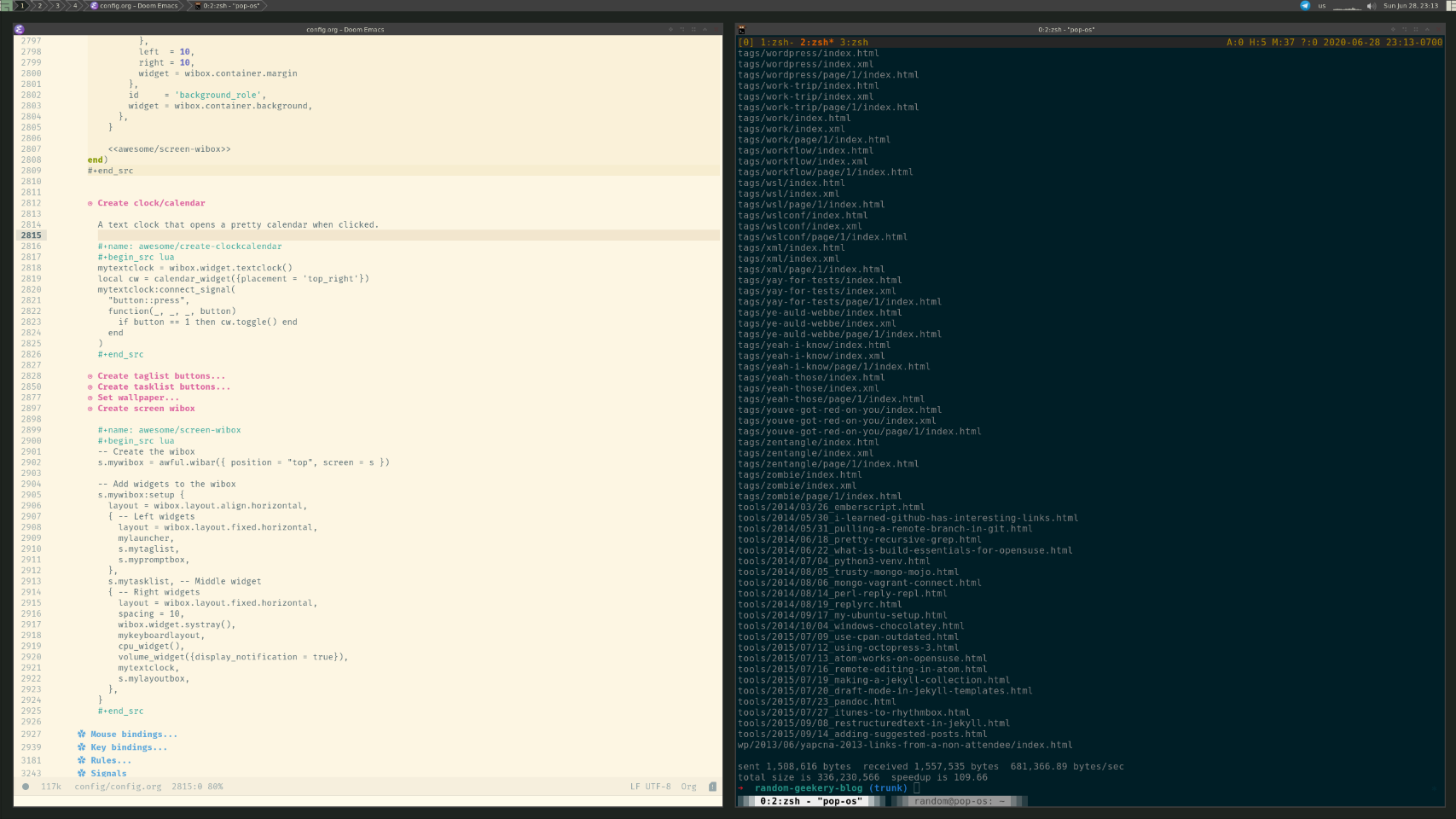Select tmux window '1:zsh-'
Image resolution: width=1456 pixels, height=819 pixels.
tap(777, 42)
